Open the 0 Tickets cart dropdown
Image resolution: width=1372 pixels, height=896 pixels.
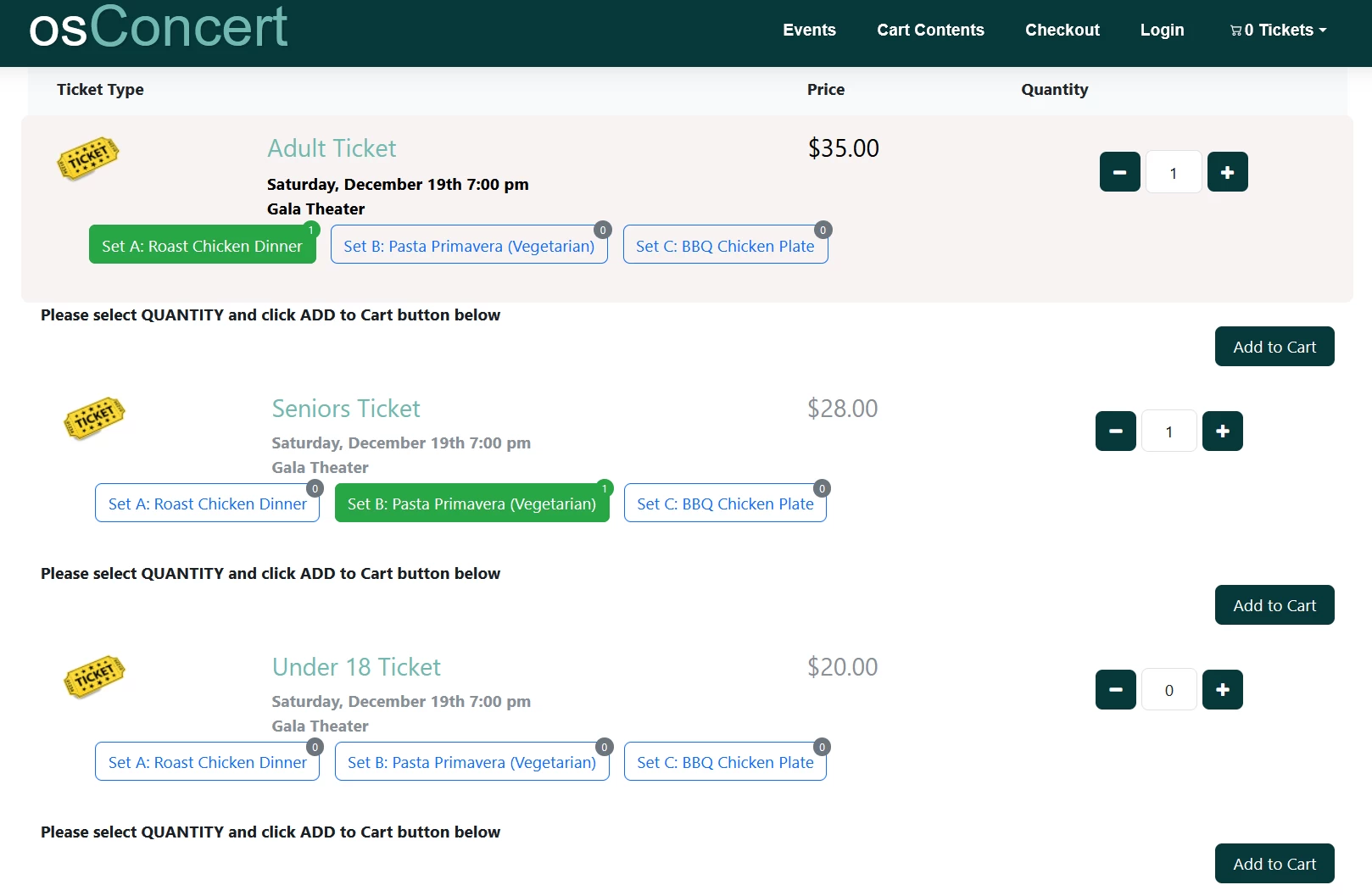[1278, 31]
